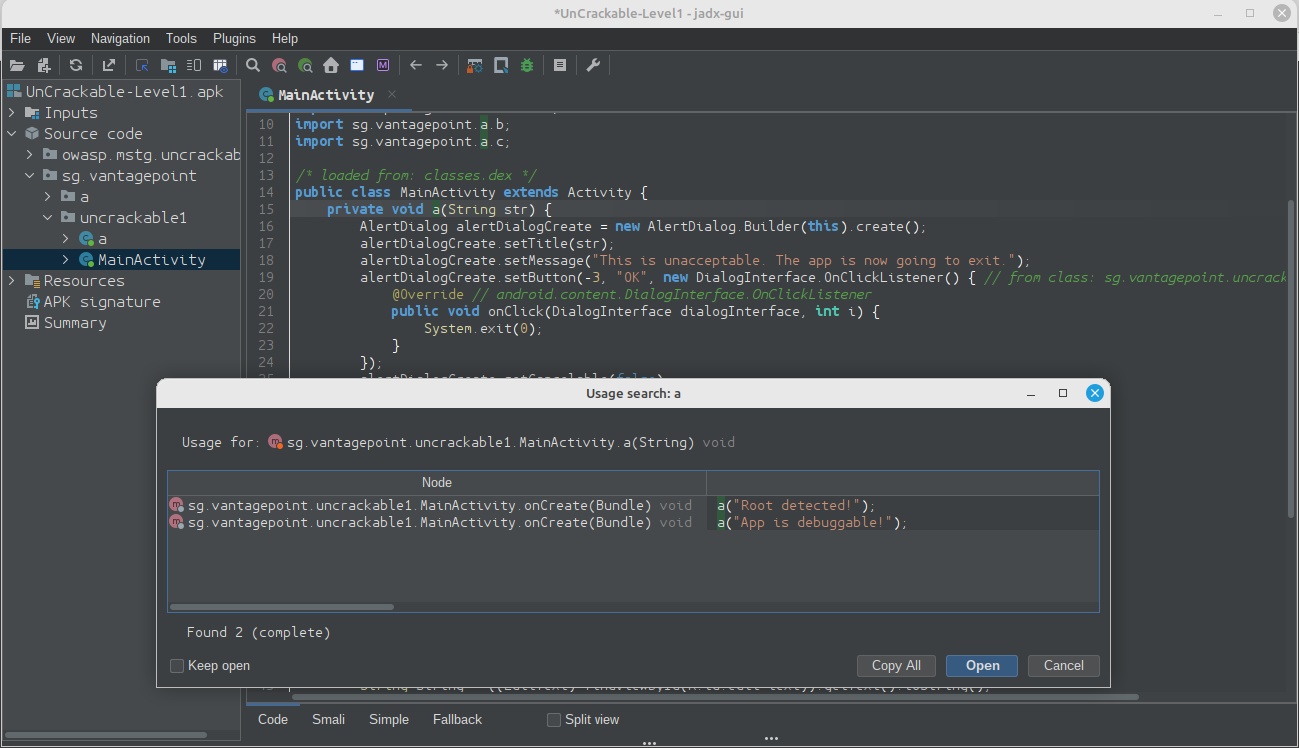
Task: Open preferences with the wrench icon
Action: 593,66
